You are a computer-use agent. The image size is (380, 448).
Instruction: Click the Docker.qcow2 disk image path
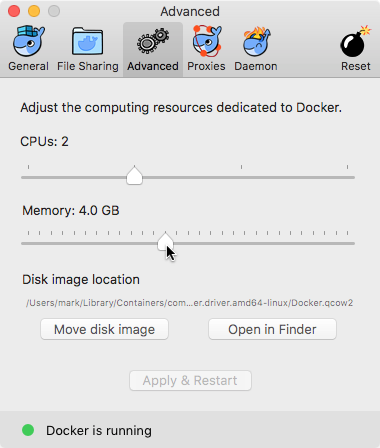click(189, 303)
